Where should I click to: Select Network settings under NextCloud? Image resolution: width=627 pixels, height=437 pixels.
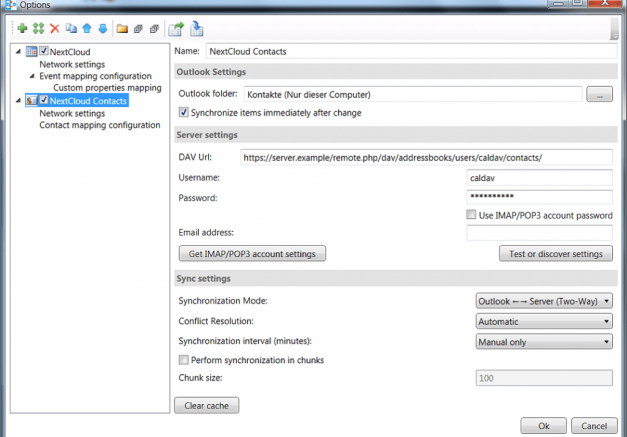click(x=72, y=64)
